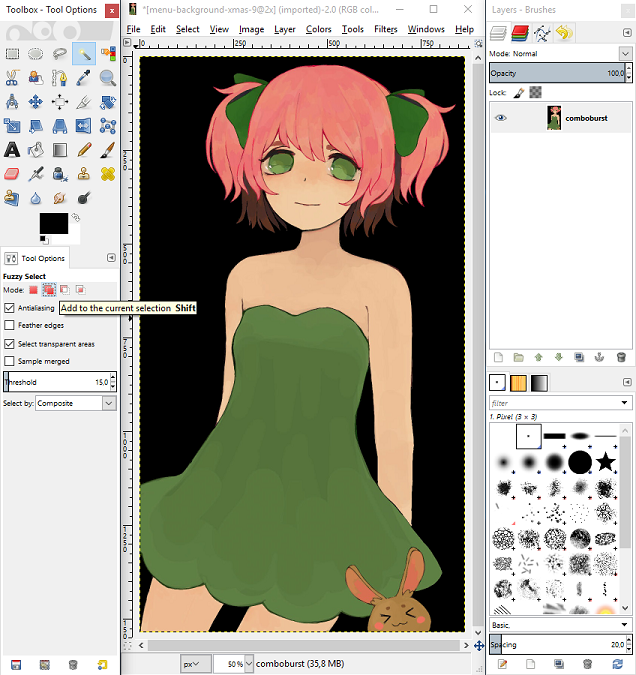This screenshot has height=675, width=636.
Task: Open the File menu
Action: [133, 29]
